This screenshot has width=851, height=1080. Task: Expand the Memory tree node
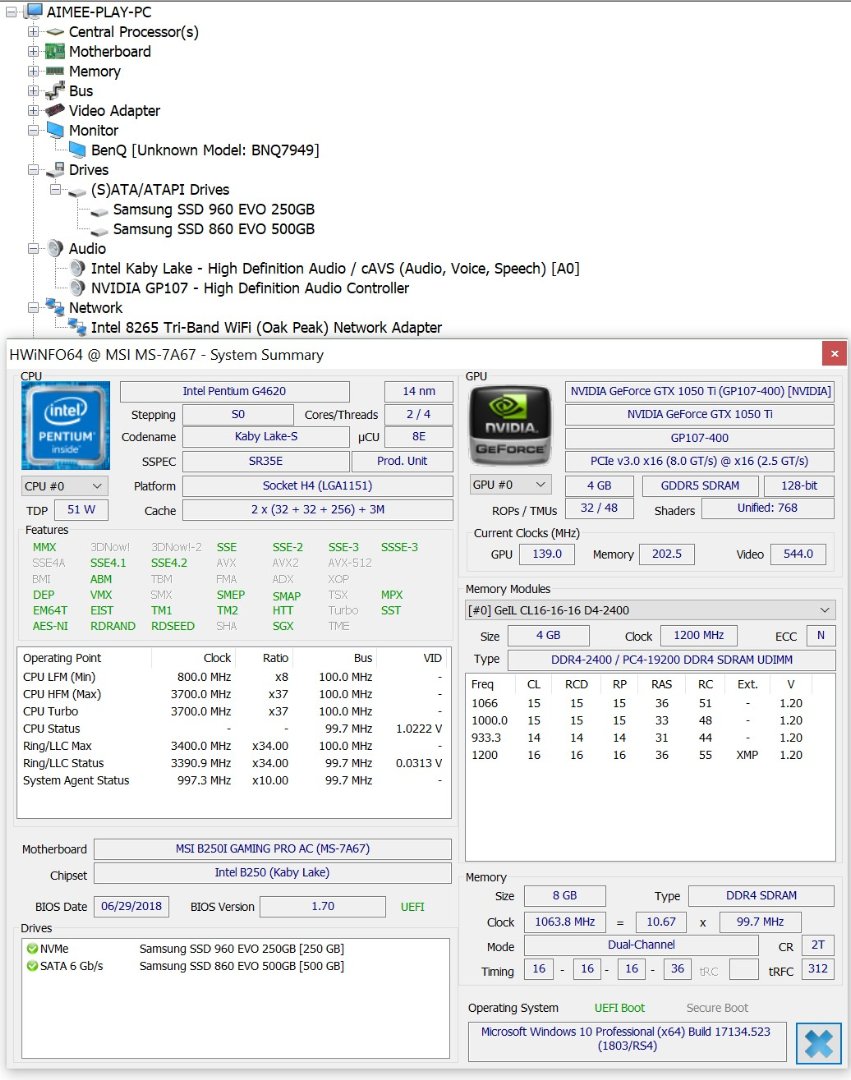(x=33, y=71)
